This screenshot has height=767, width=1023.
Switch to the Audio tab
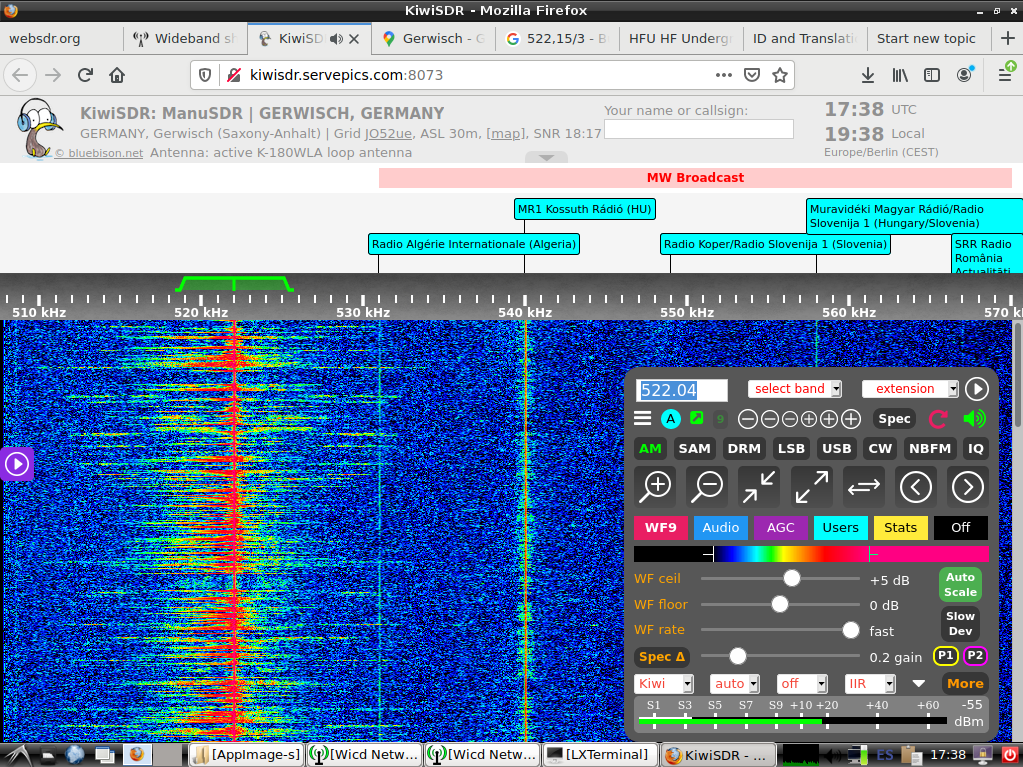721,528
